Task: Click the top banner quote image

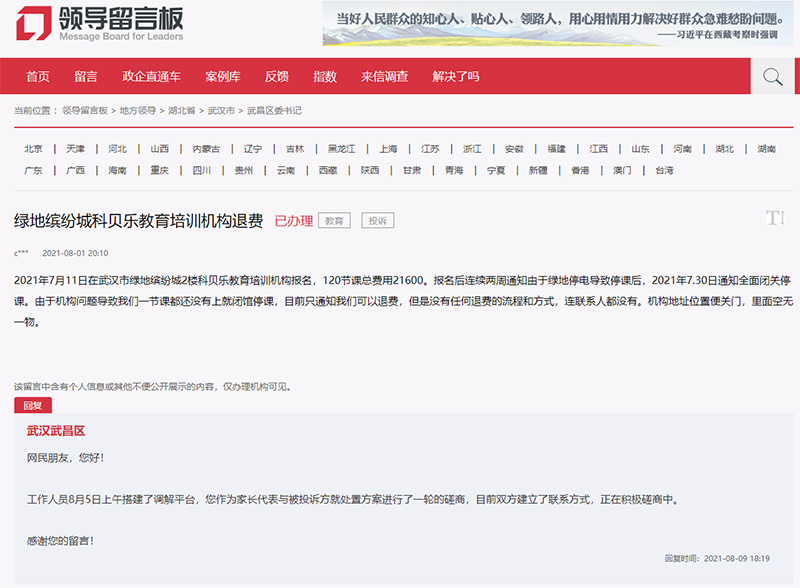Action: point(557,24)
